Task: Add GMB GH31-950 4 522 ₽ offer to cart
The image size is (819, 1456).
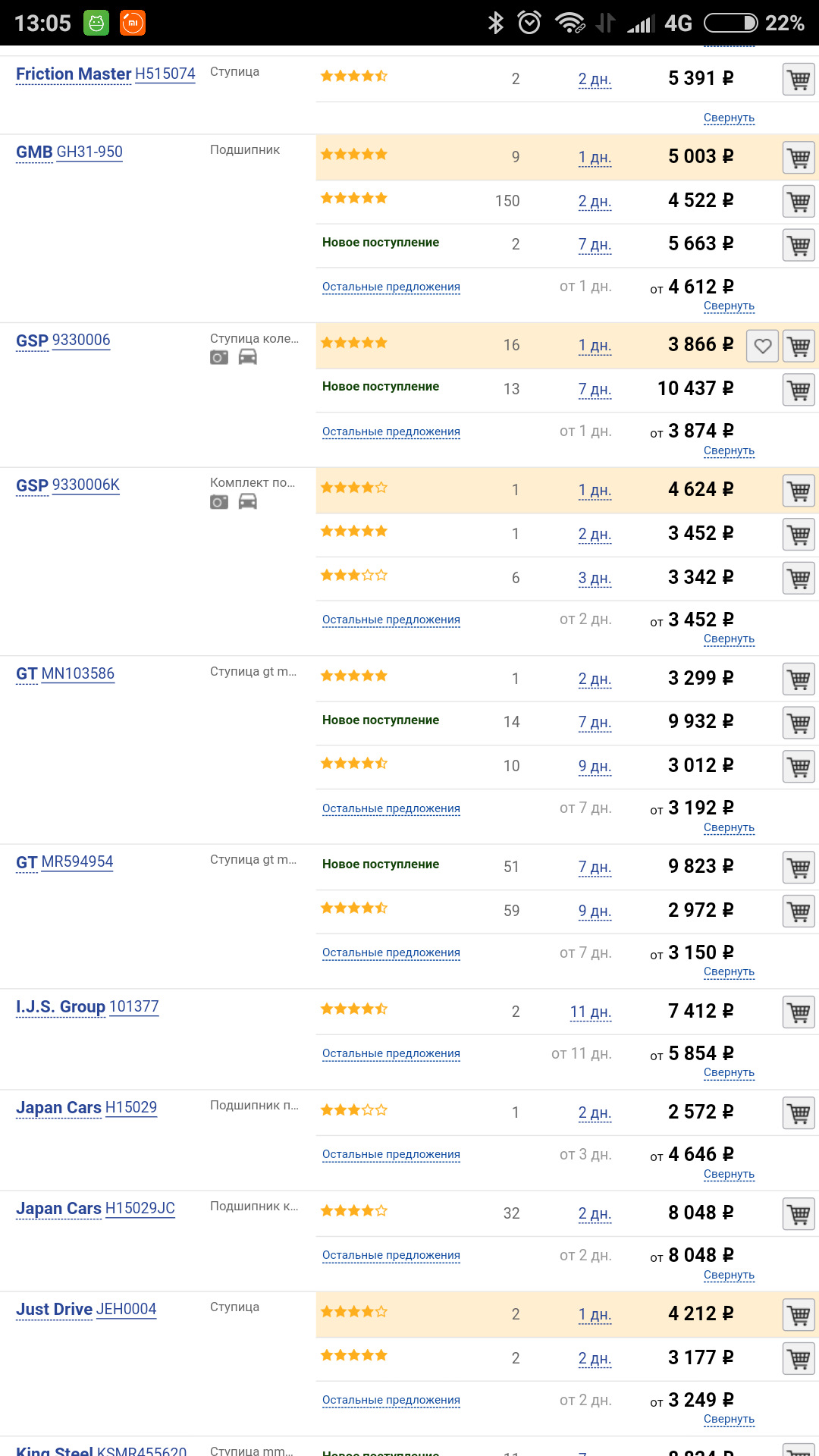Action: (x=799, y=202)
